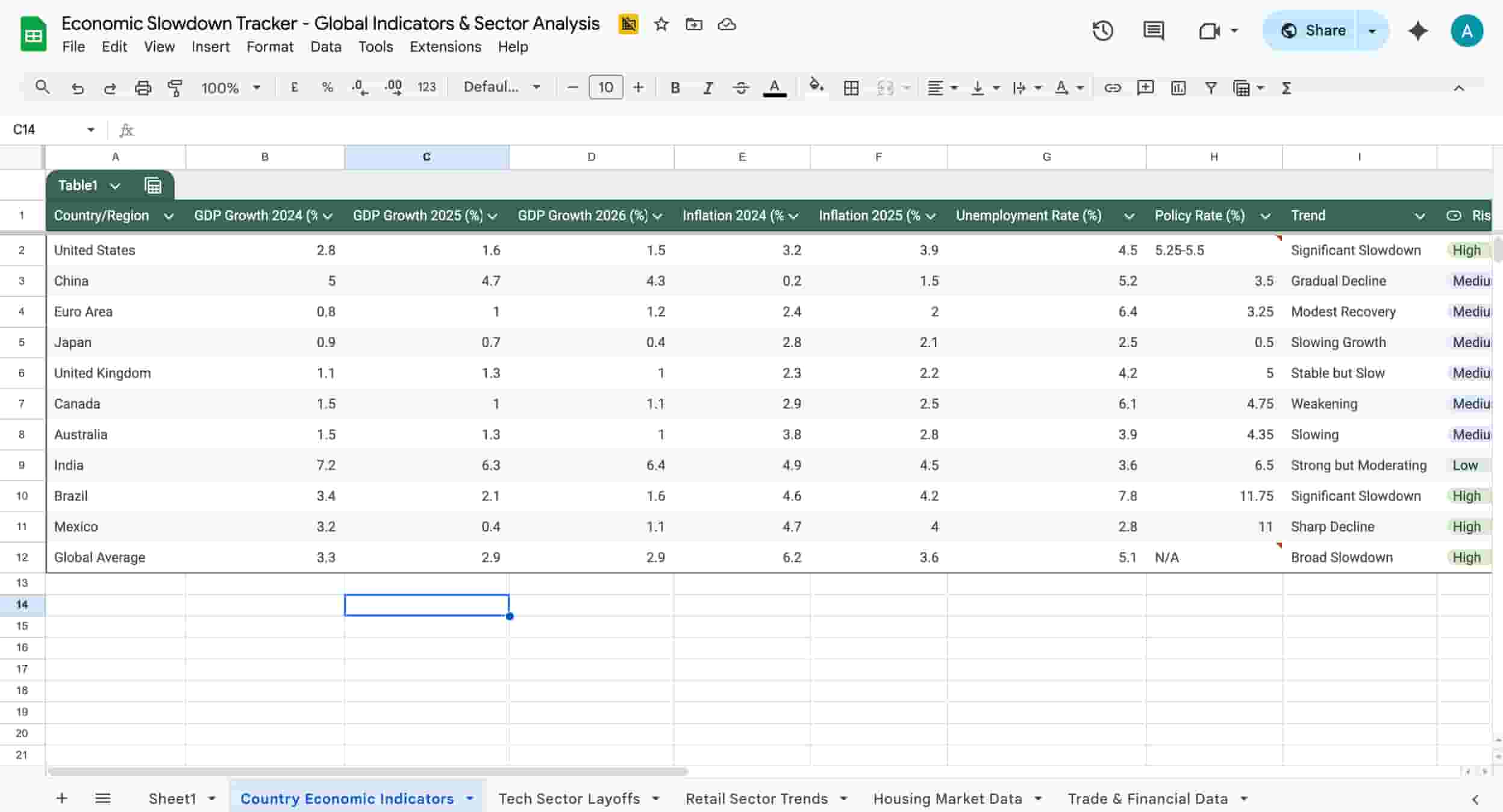
Task: Create a filter
Action: [1211, 88]
